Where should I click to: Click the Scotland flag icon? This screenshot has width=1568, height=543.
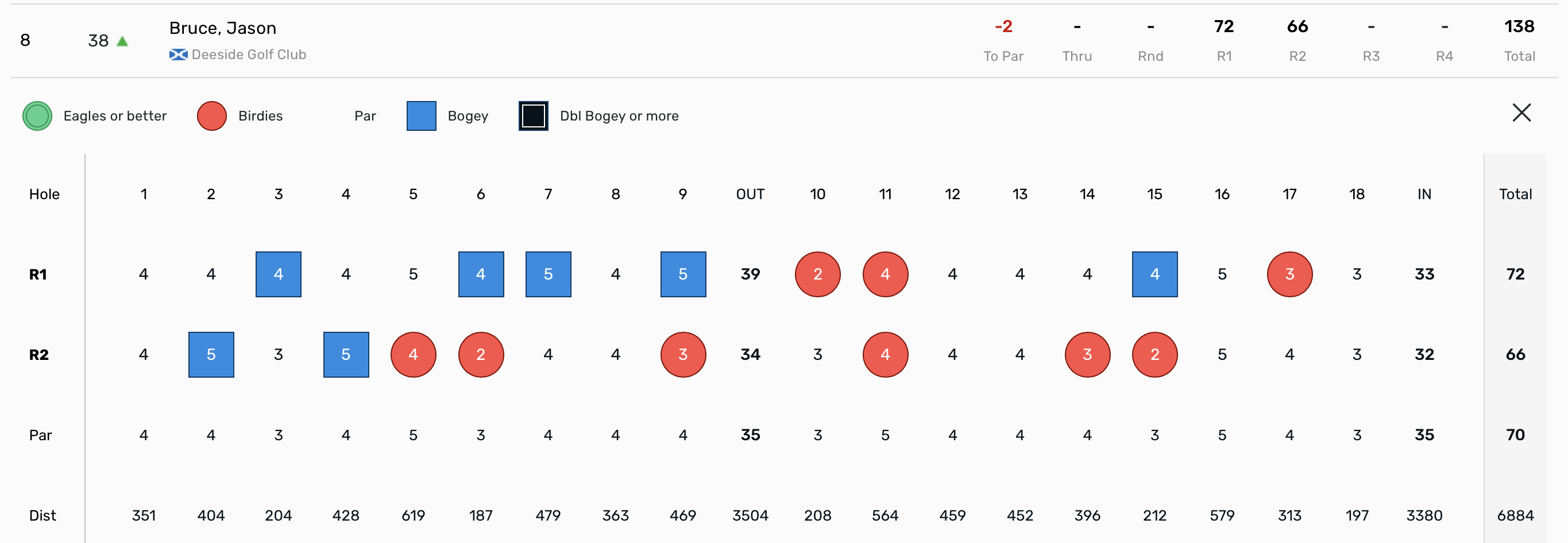click(177, 55)
